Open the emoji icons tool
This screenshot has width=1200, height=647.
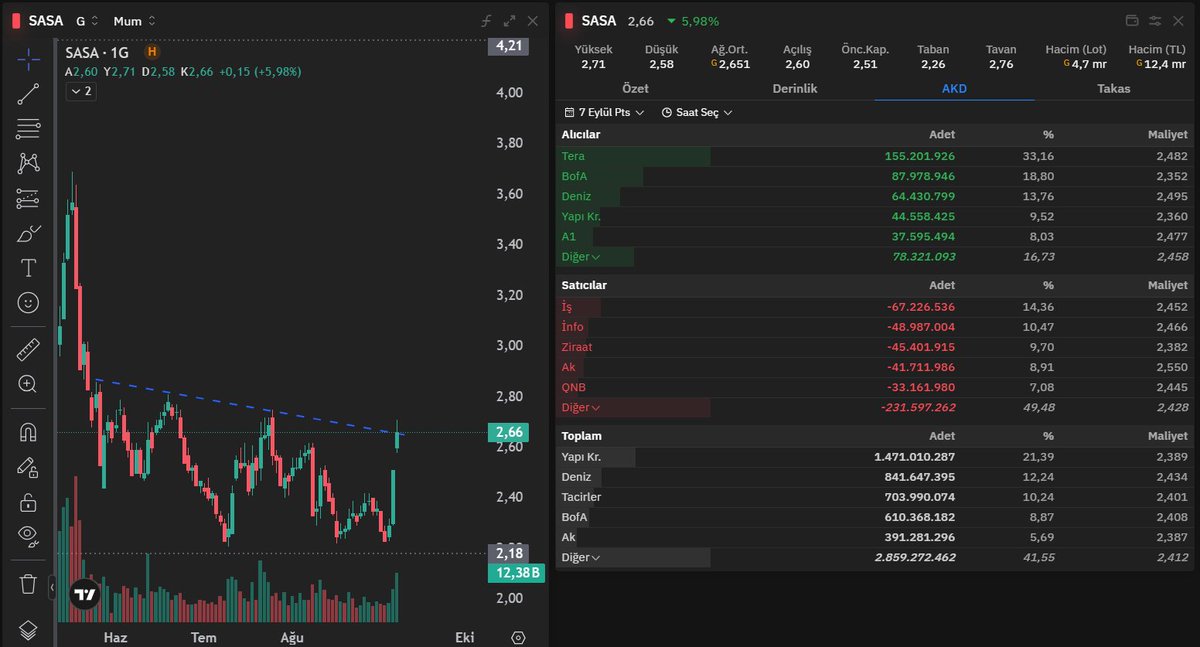point(28,302)
